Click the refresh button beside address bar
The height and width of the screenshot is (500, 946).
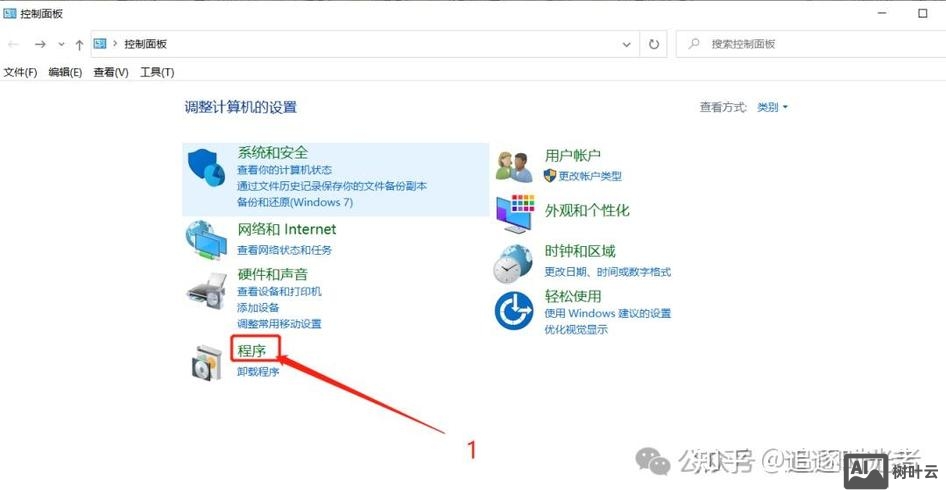point(653,44)
